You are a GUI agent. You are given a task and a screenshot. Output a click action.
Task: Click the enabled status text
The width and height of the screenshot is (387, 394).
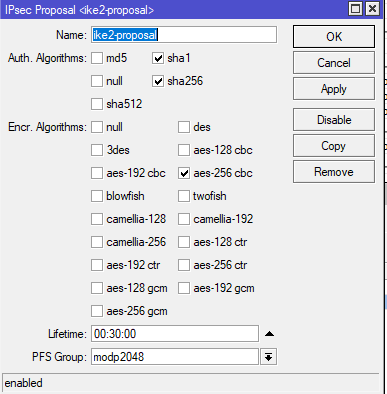[x=23, y=383]
